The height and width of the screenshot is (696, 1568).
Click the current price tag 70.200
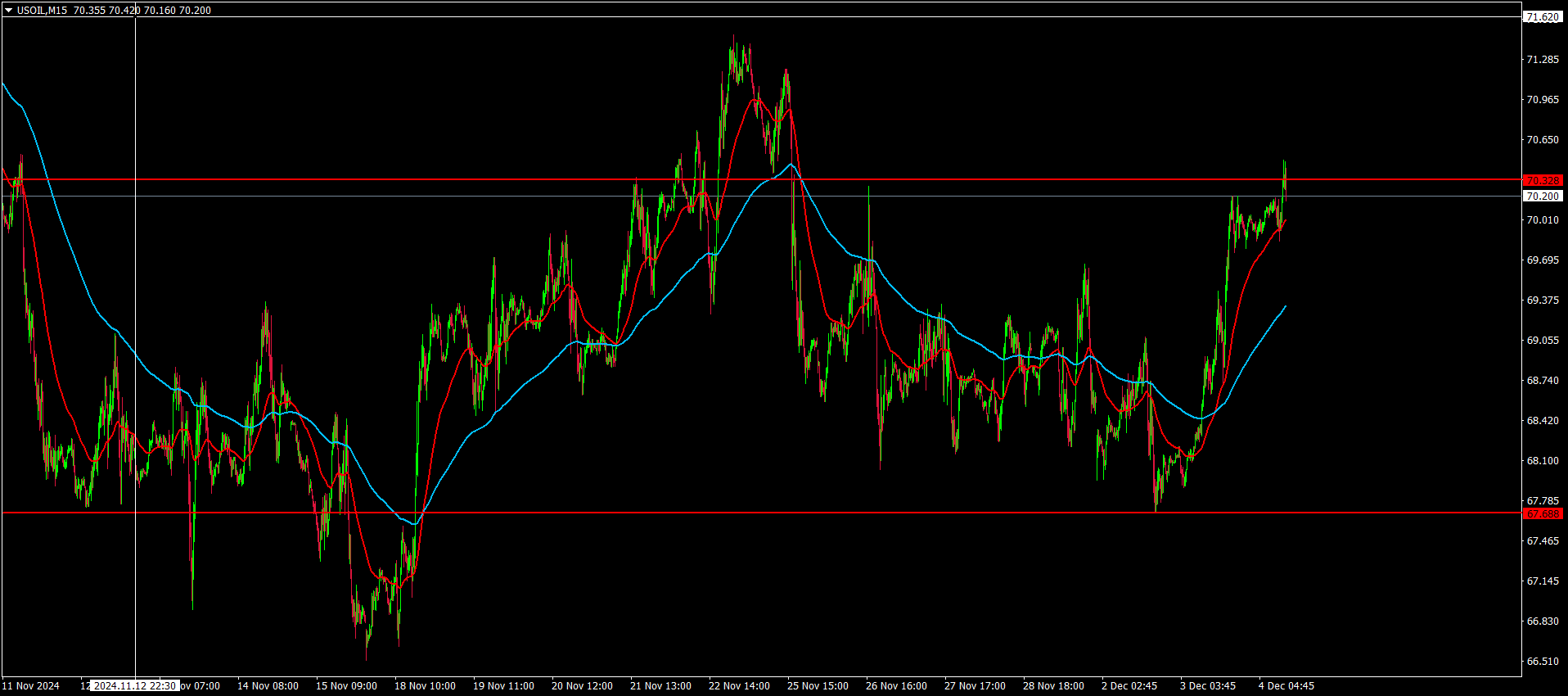1543,196
